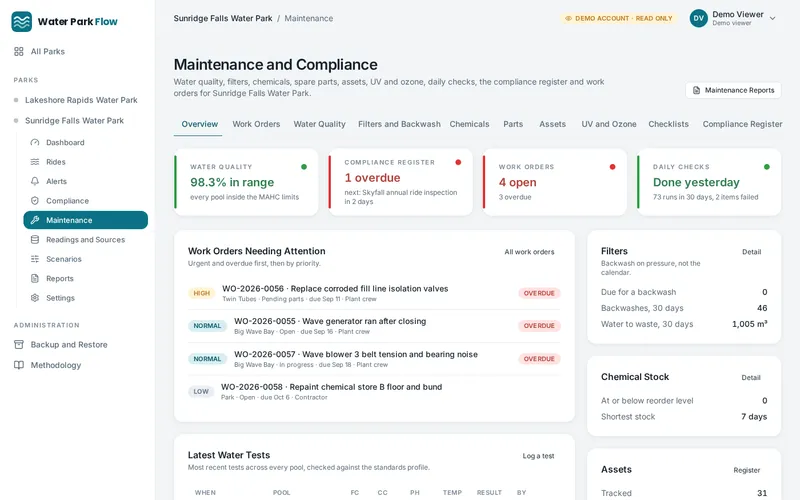Screen dimensions: 800x500
Task: Click the Shortest stock 7 days value
Action: (x=754, y=417)
